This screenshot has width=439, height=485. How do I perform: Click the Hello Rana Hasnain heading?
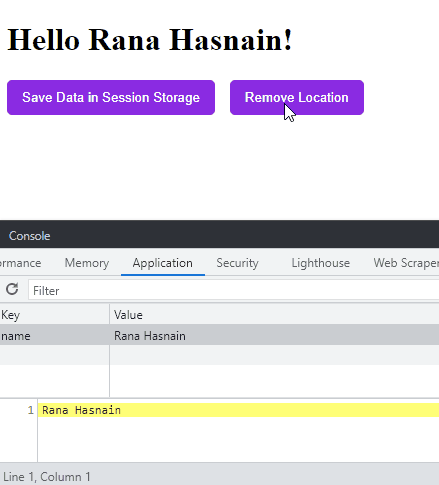click(x=150, y=40)
